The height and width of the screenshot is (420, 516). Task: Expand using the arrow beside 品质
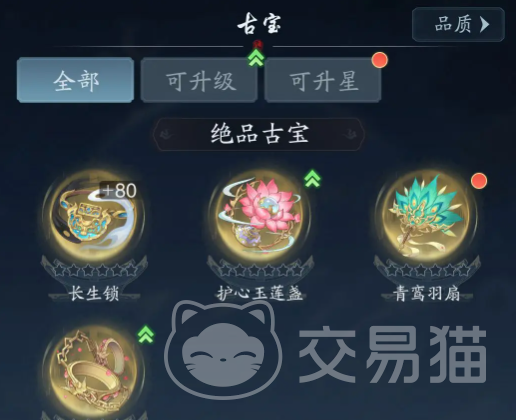(485, 24)
